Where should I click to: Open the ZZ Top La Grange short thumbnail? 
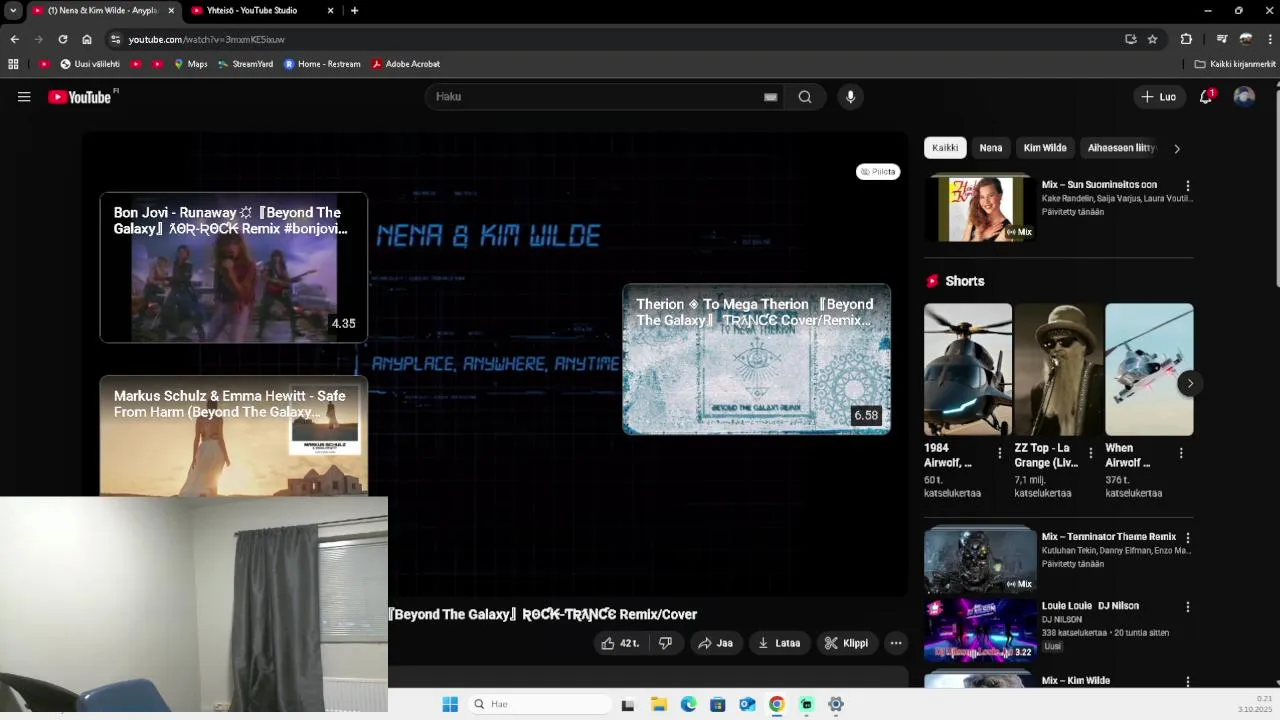click(x=1059, y=370)
